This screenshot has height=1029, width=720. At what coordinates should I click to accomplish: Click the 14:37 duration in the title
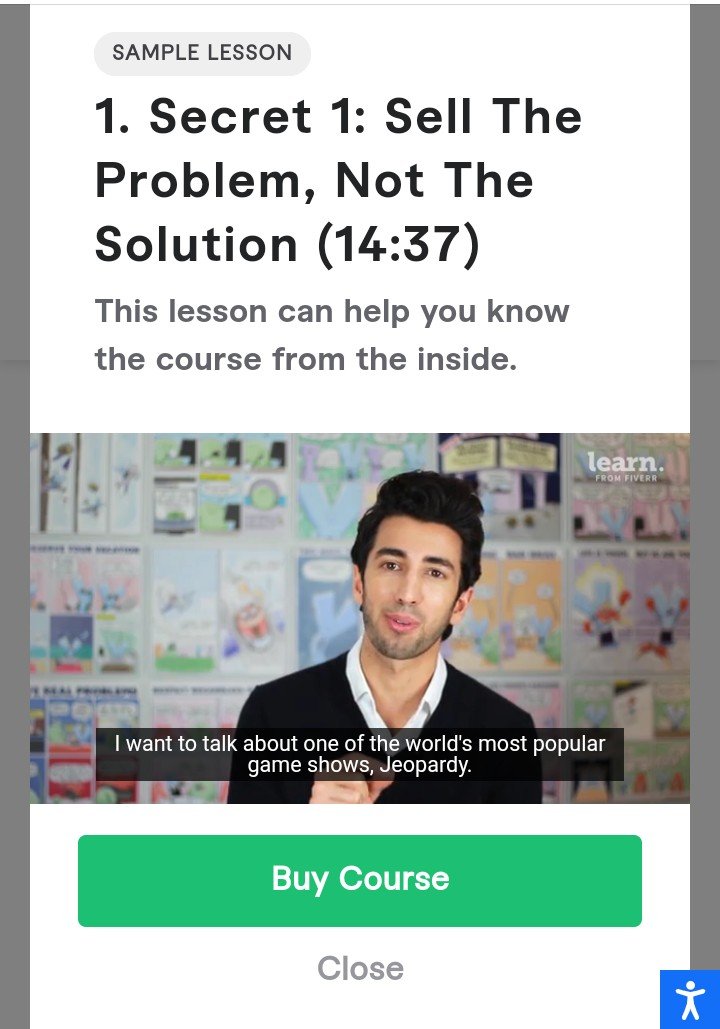[x=398, y=244]
